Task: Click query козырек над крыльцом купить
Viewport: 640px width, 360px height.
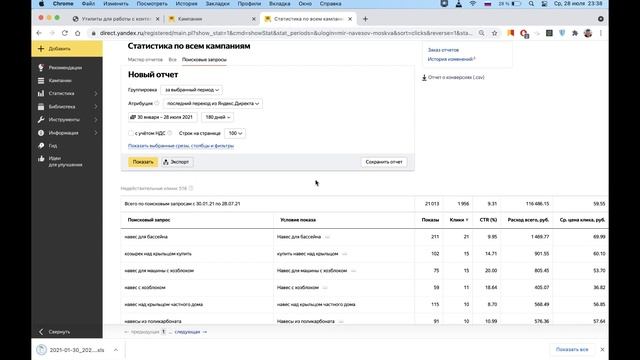Action: coord(158,253)
